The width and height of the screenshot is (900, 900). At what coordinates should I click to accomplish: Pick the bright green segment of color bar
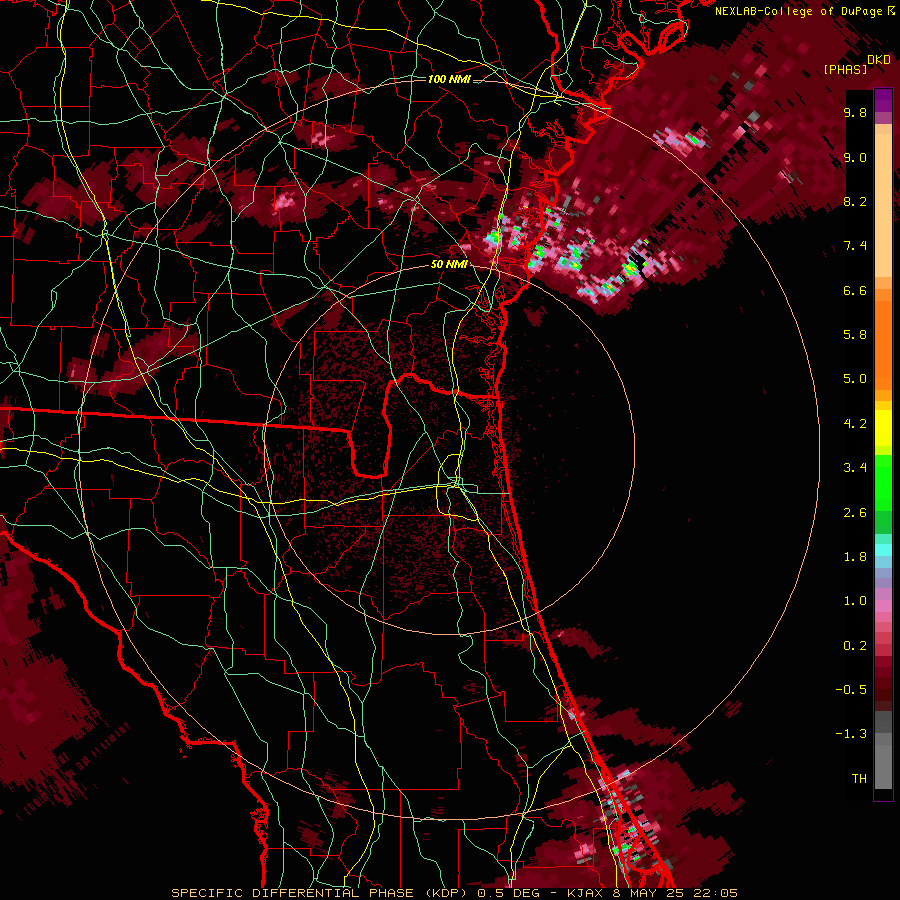[x=883, y=482]
